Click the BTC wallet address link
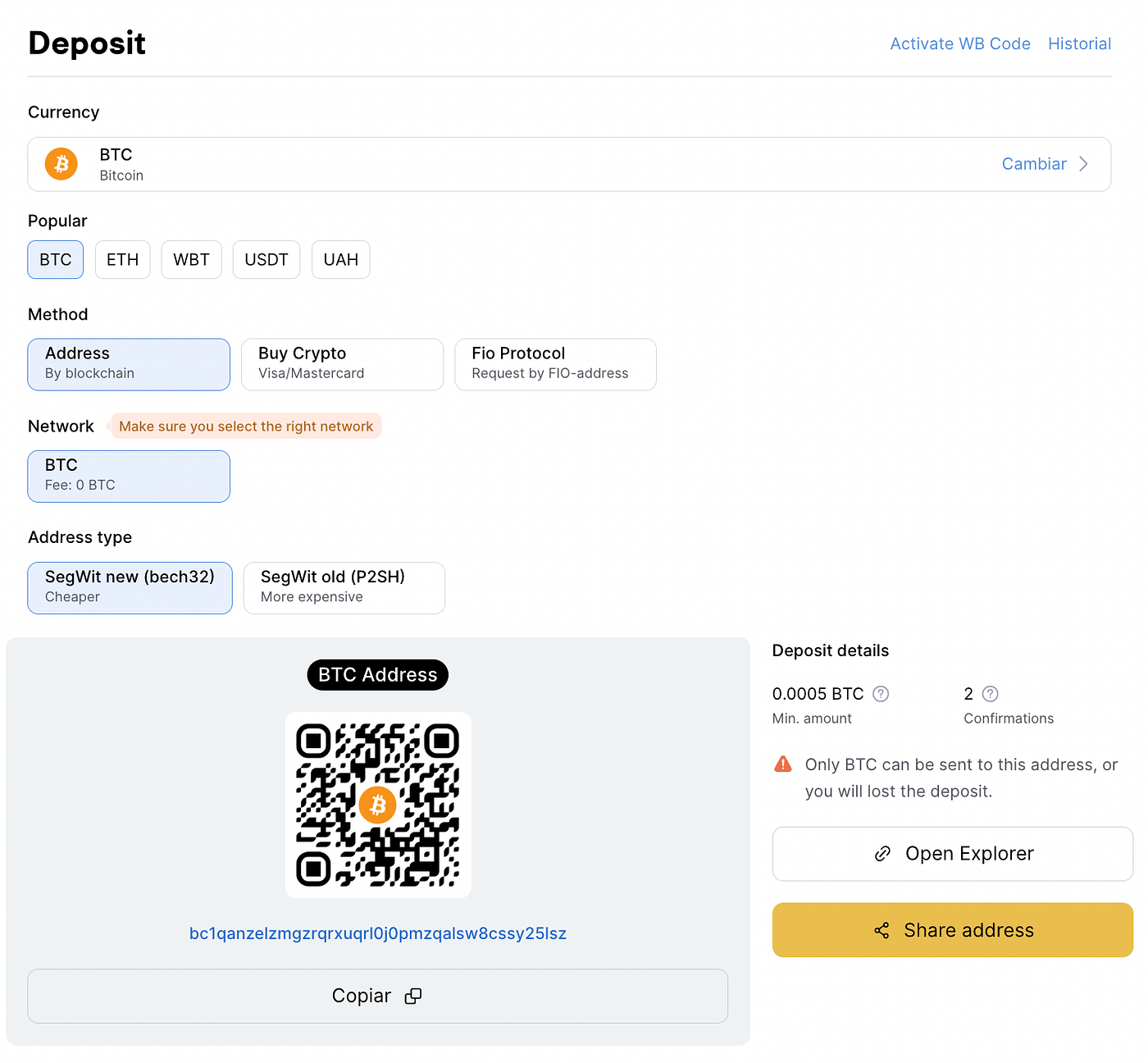1148x1063 pixels. click(x=377, y=933)
